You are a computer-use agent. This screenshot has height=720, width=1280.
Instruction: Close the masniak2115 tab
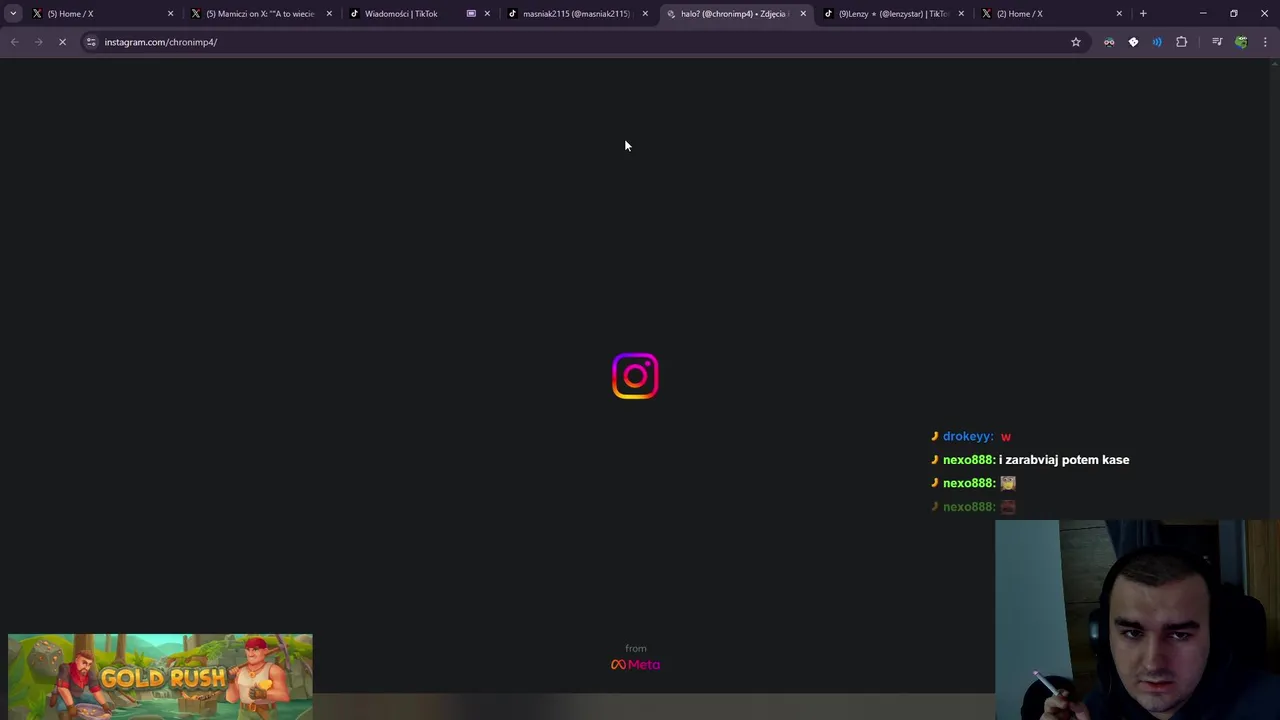tap(645, 14)
